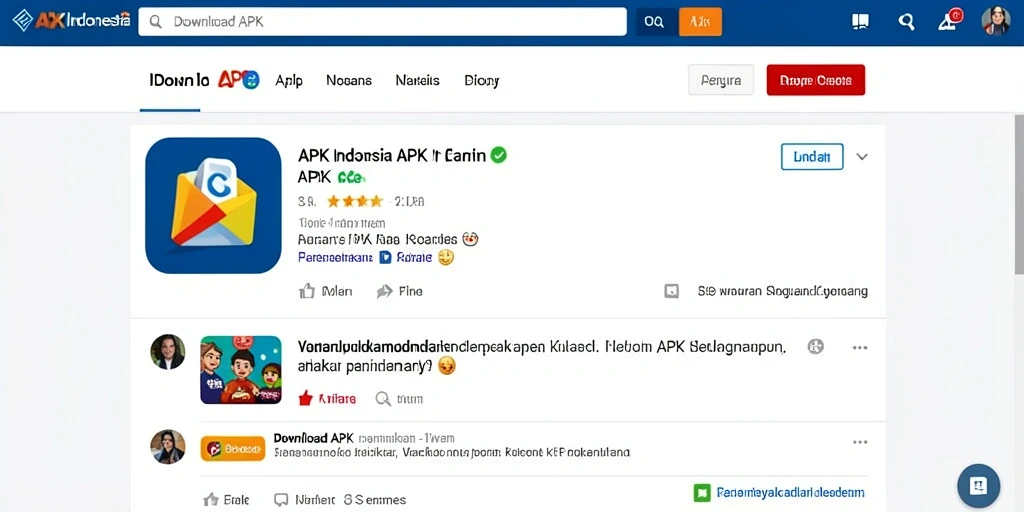Click the blue D icon before Rdrale
This screenshot has height=512, width=1024.
(x=385, y=257)
